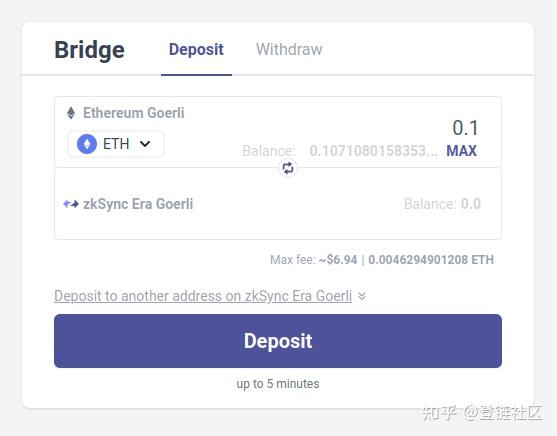557x436 pixels.
Task: Click the up to 5 minutes note
Action: point(278,384)
